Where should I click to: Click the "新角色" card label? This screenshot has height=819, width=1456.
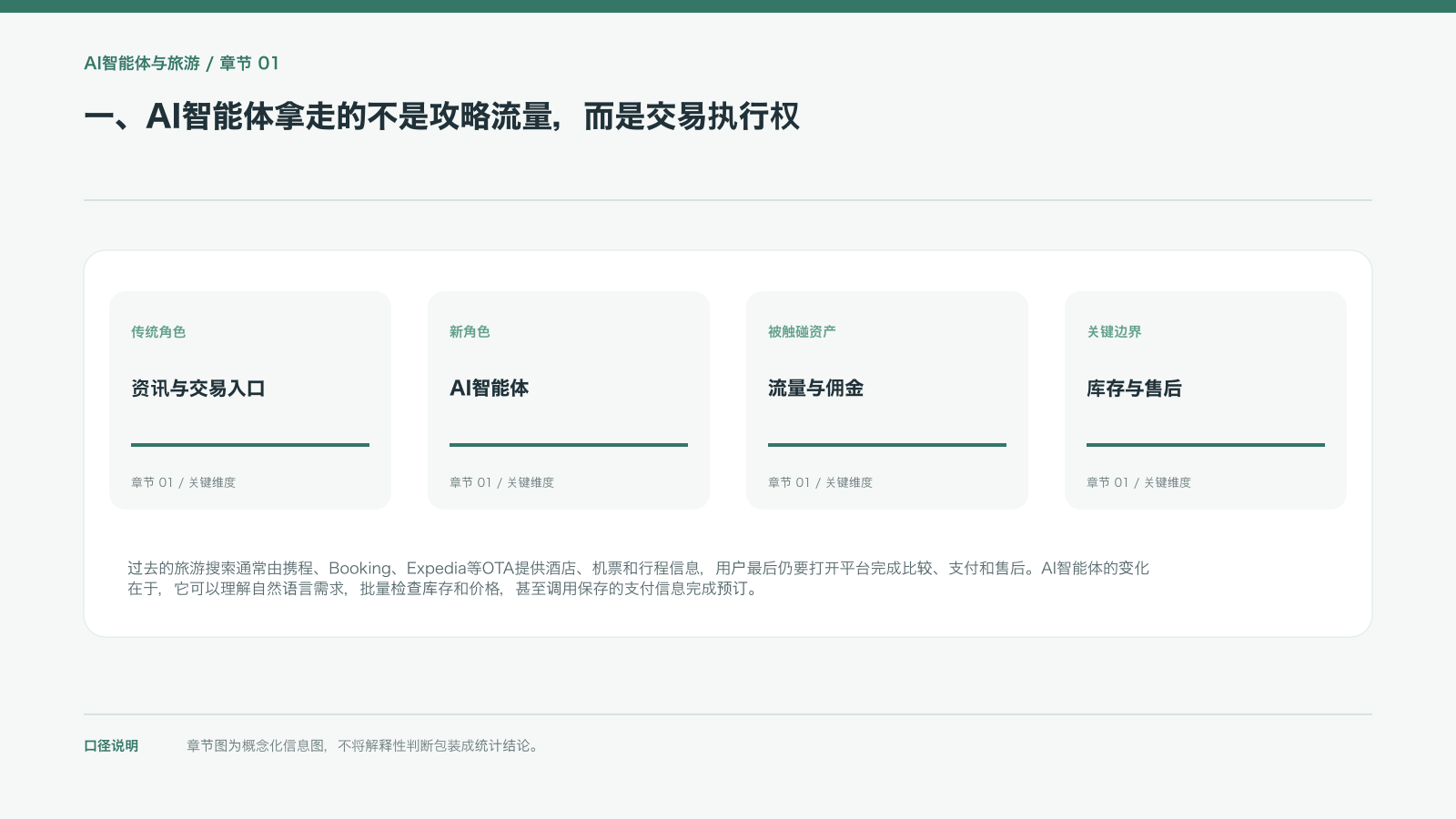(x=470, y=332)
